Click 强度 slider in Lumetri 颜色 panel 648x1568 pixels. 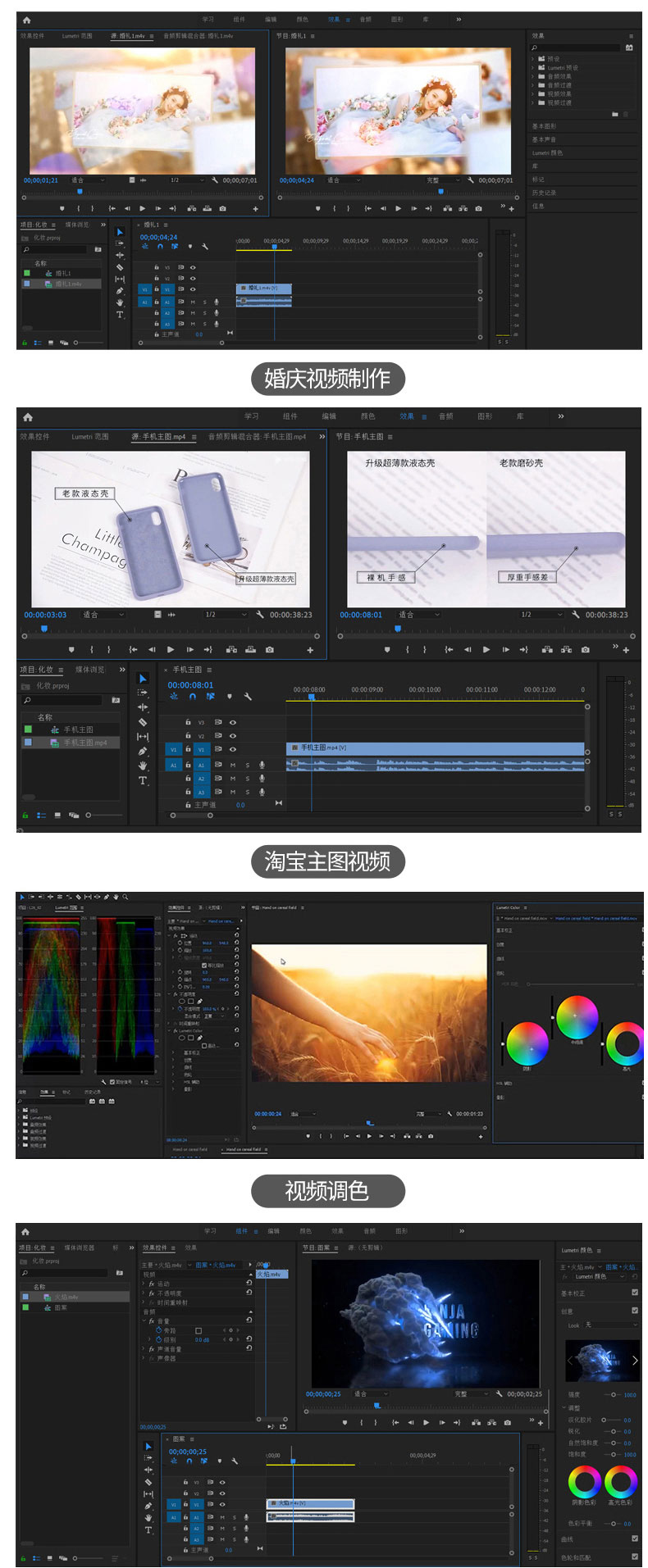click(x=612, y=1394)
